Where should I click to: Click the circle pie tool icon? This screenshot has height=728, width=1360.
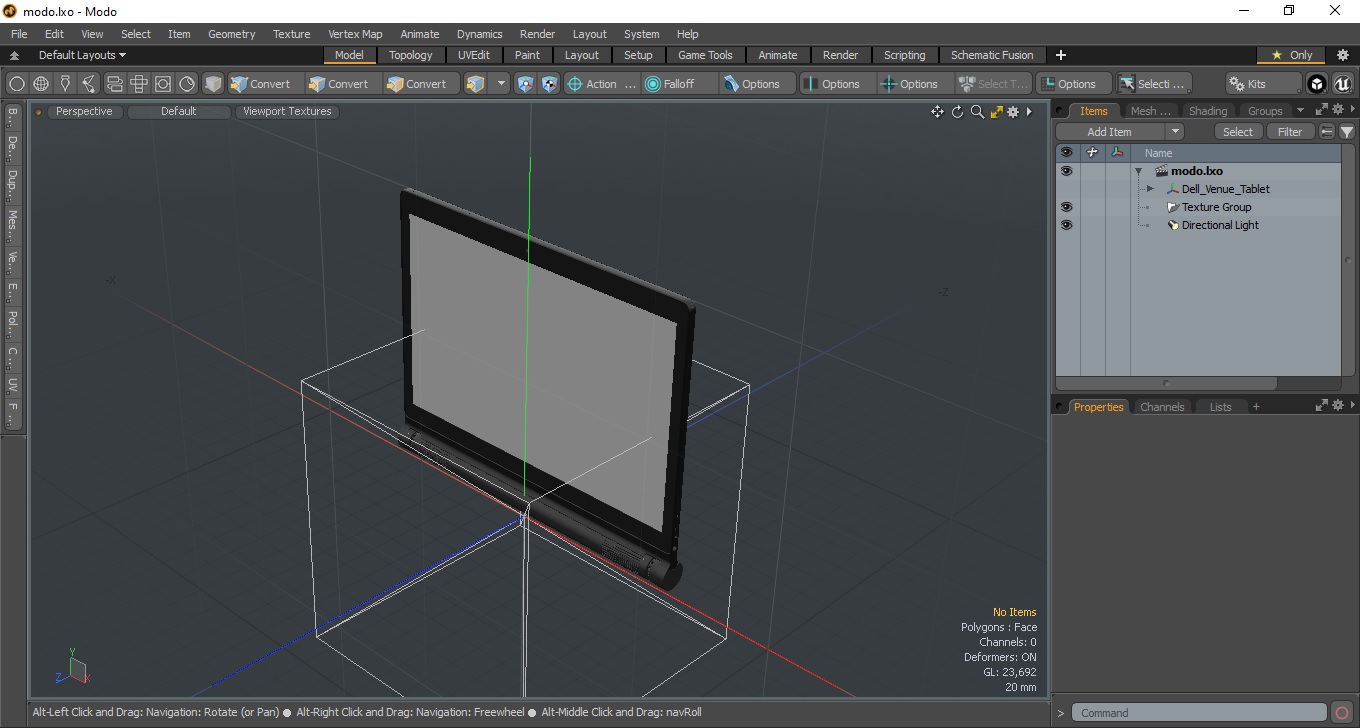(x=187, y=84)
